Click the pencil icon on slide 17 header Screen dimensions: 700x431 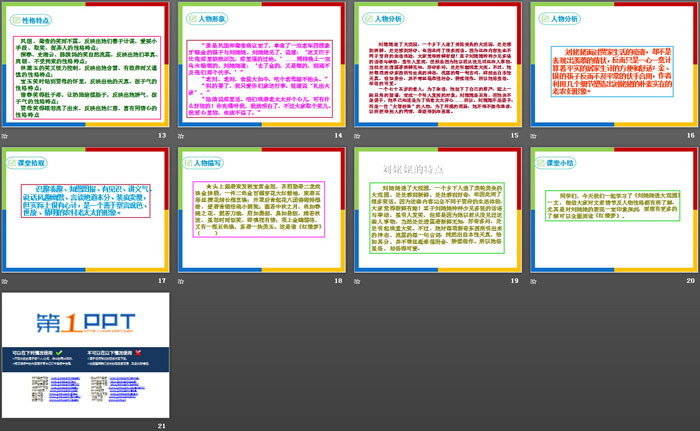pos(13,162)
